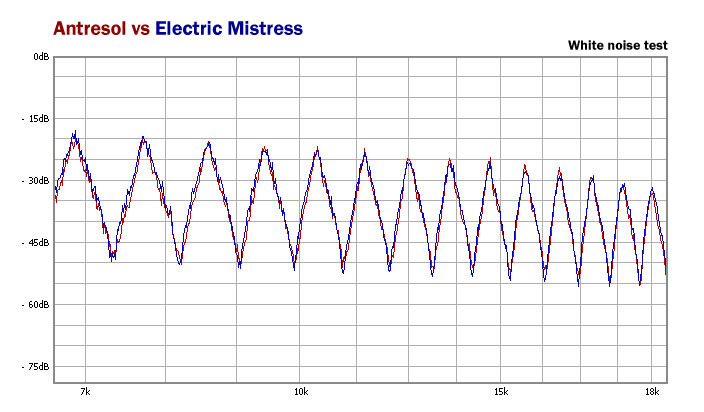The image size is (704, 412).
Task: Click the '- 45dB' axis label
Action: click(x=35, y=242)
